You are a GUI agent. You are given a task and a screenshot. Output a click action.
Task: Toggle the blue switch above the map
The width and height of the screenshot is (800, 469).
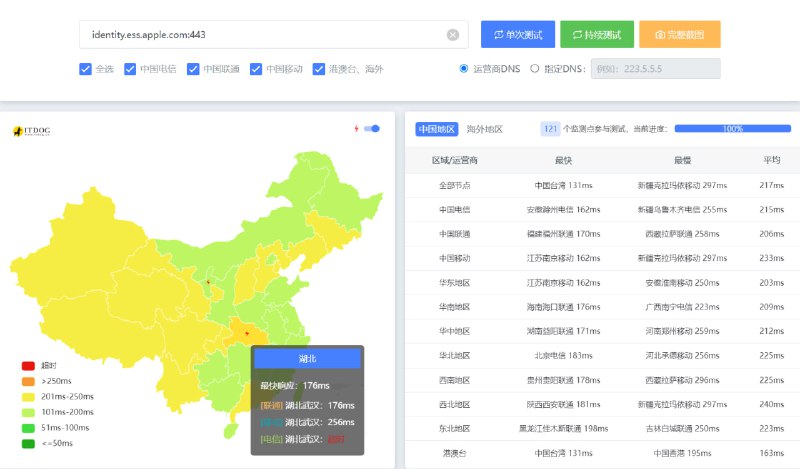pos(372,129)
